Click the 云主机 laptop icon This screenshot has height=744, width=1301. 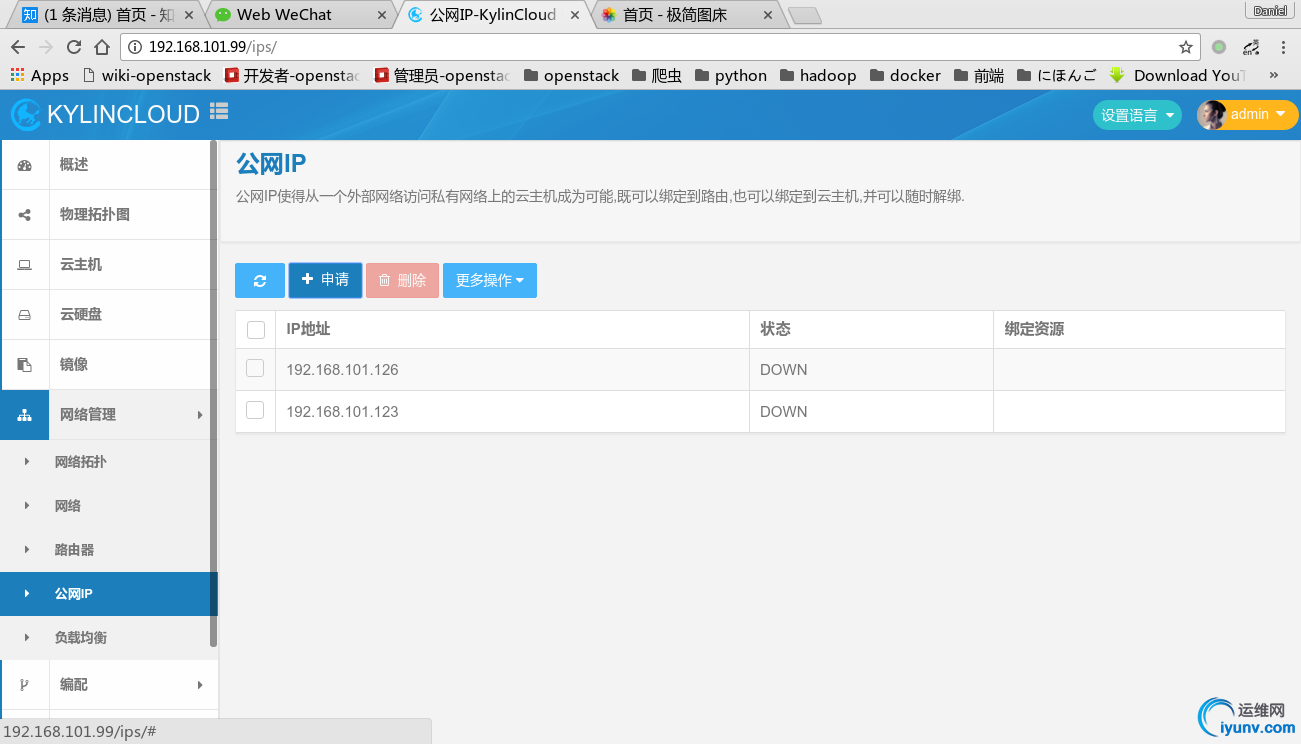click(x=25, y=265)
